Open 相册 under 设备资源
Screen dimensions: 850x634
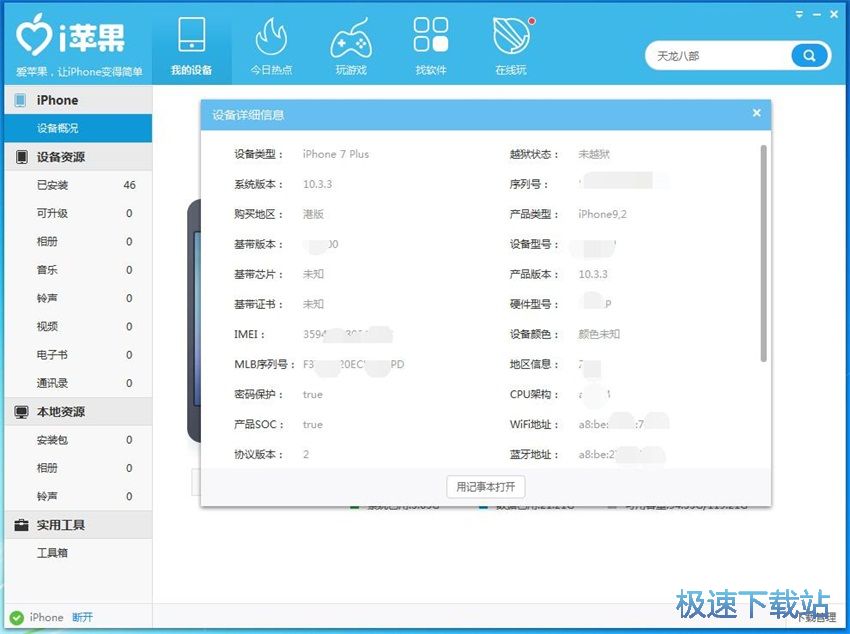click(78, 242)
